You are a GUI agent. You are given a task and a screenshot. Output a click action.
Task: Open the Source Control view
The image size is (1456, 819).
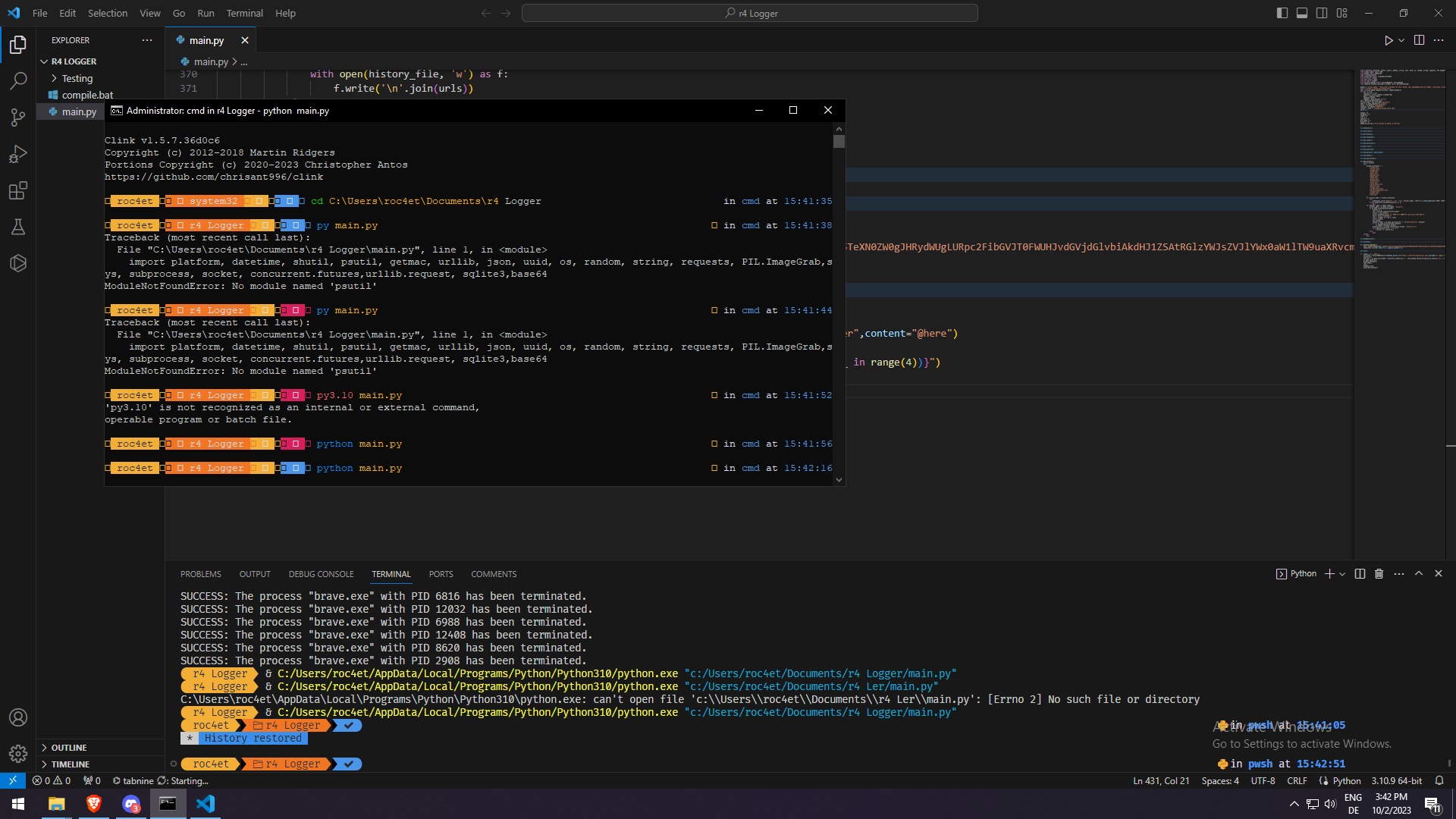[x=18, y=118]
